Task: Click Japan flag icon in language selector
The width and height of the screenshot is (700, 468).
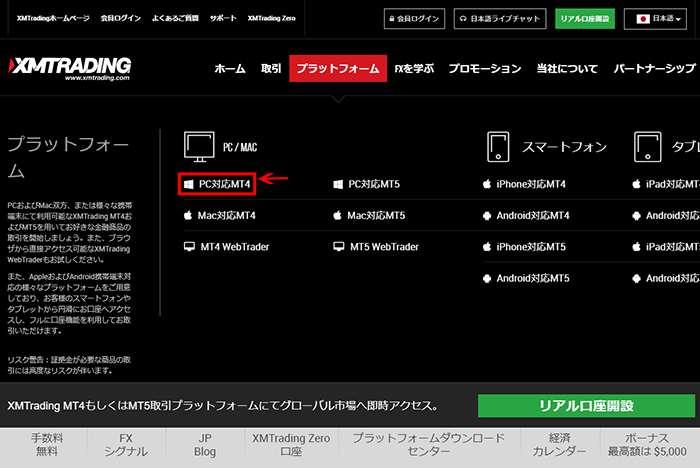Action: 643,19
